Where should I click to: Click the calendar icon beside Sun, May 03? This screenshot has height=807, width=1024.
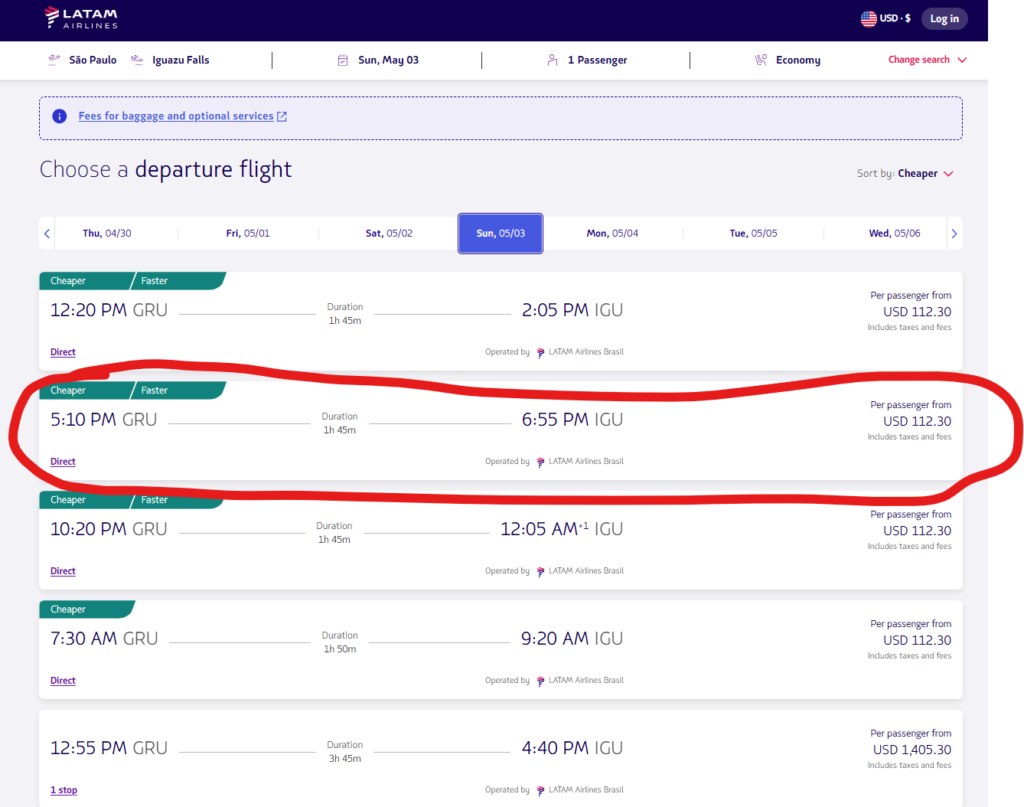[343, 60]
